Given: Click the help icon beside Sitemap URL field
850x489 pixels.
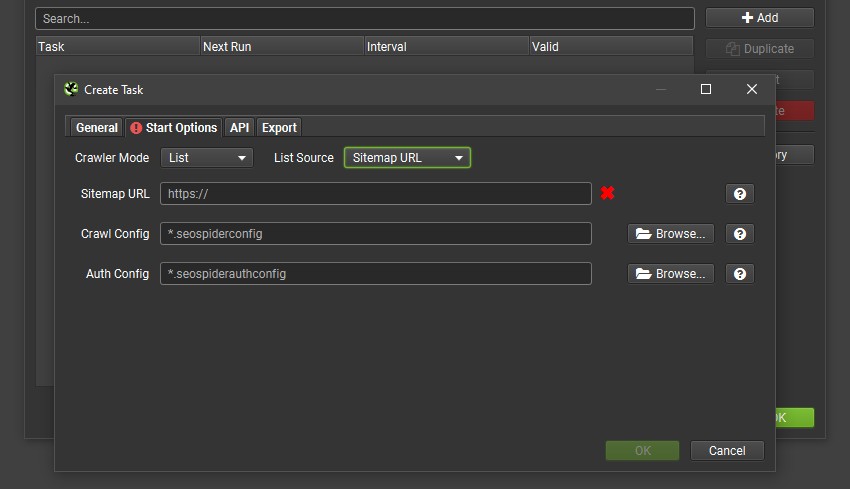Looking at the screenshot, I should 739,194.
